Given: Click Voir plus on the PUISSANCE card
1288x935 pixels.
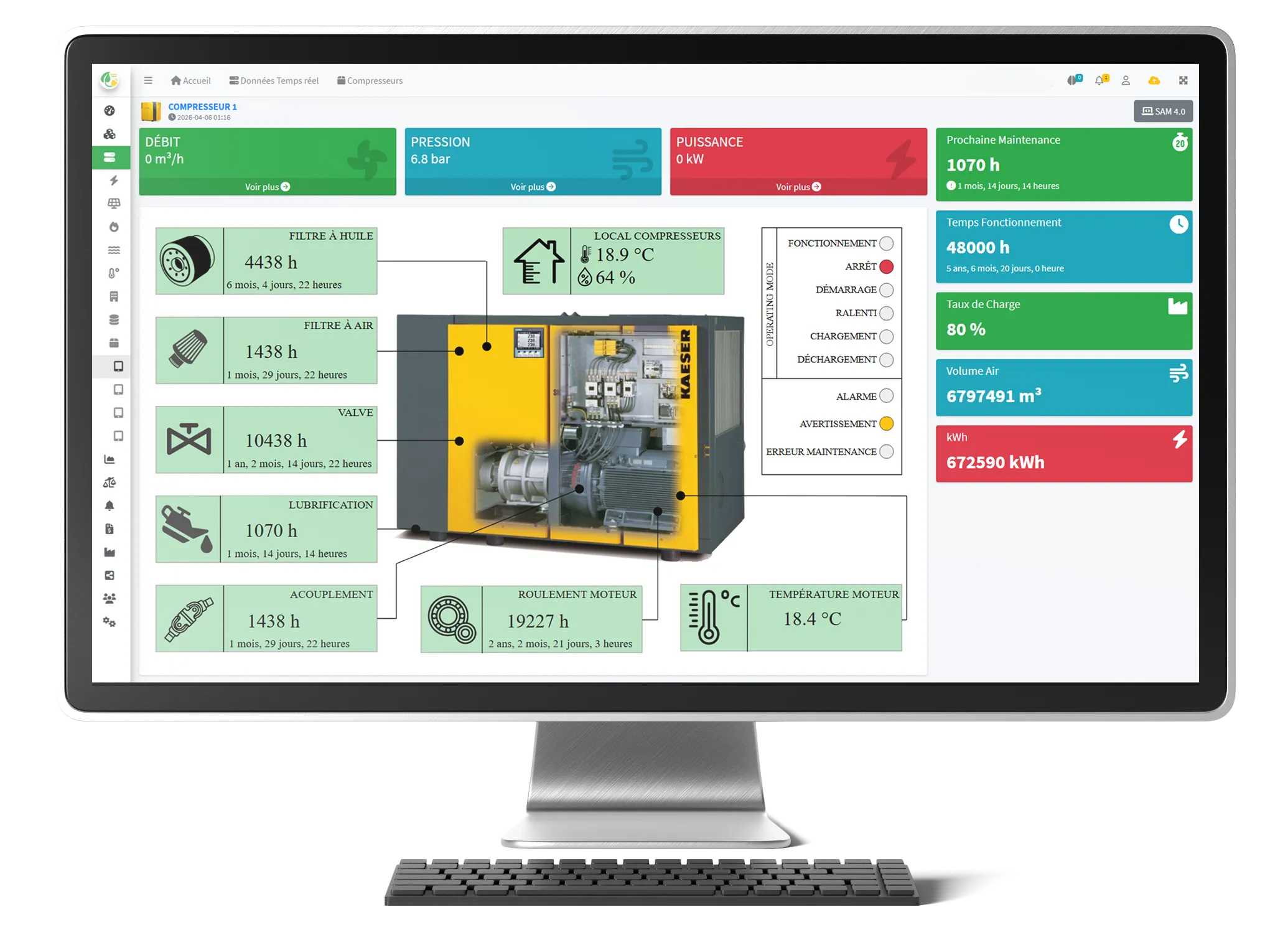Looking at the screenshot, I should pyautogui.click(x=798, y=187).
